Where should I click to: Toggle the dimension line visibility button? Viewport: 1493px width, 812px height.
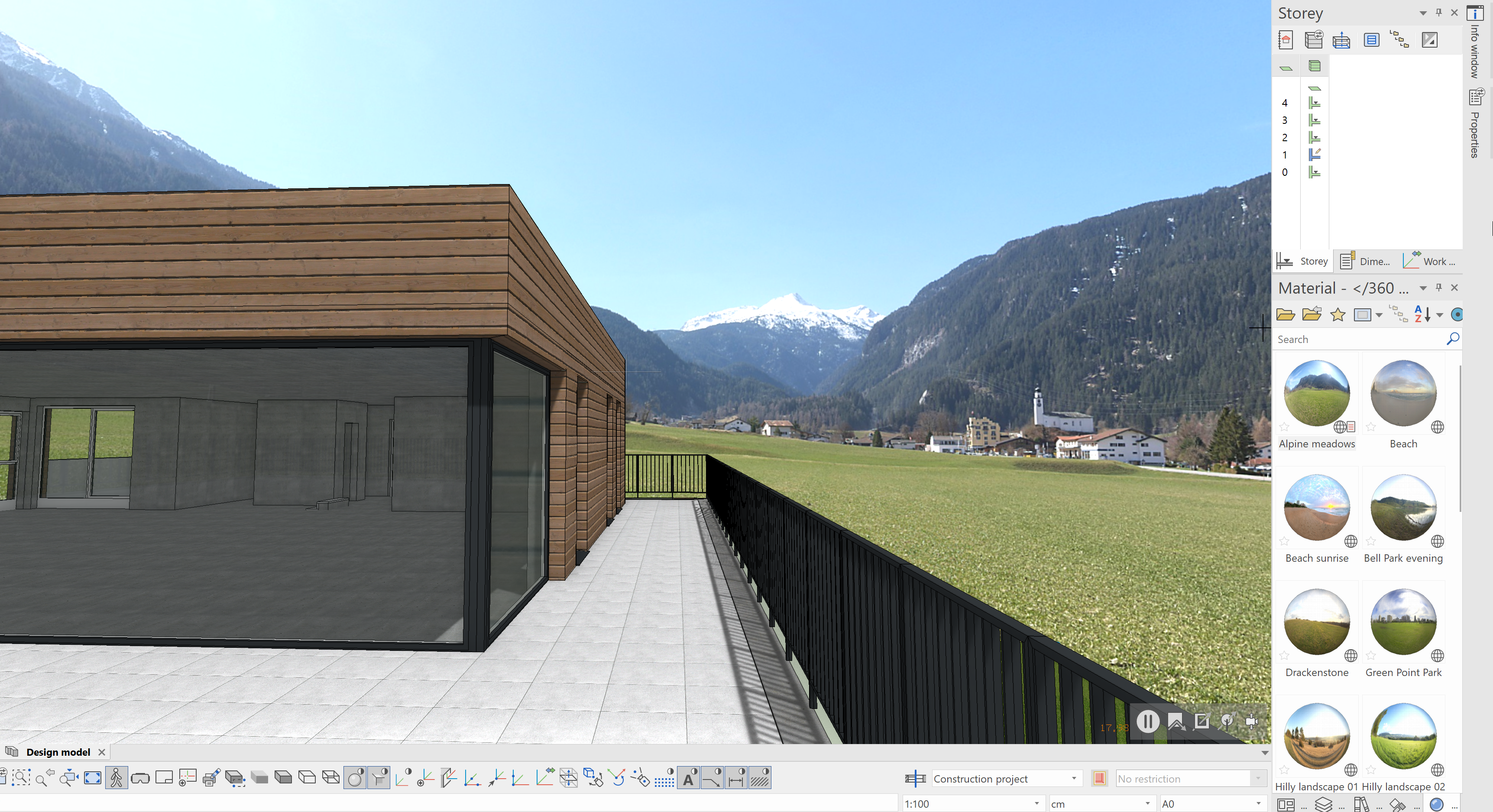[x=736, y=778]
